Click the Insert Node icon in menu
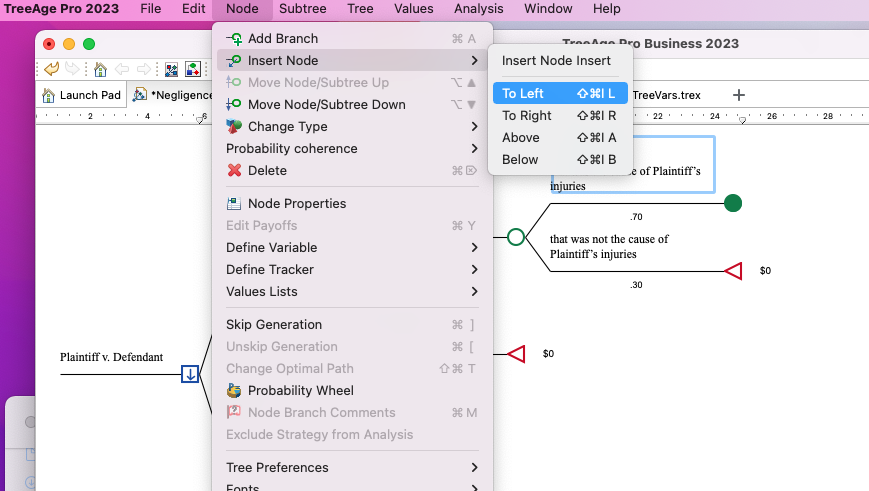Screen dimensions: 869x491 (x=234, y=60)
